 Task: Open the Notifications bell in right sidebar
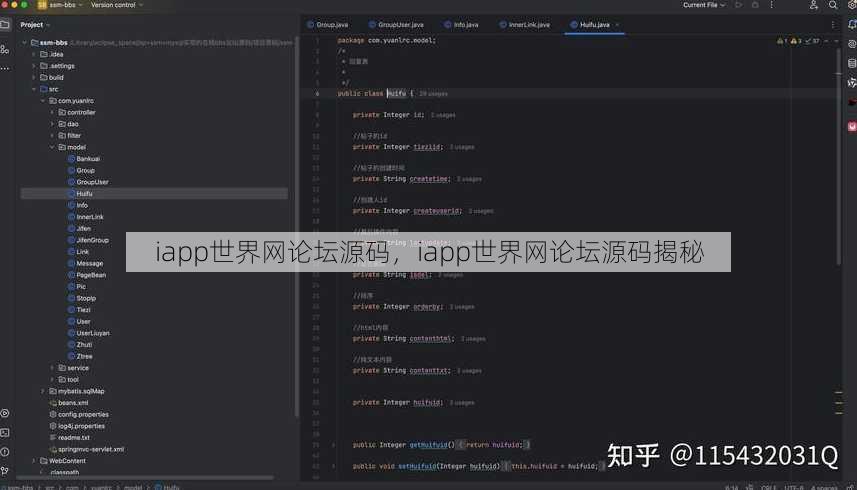tap(852, 25)
